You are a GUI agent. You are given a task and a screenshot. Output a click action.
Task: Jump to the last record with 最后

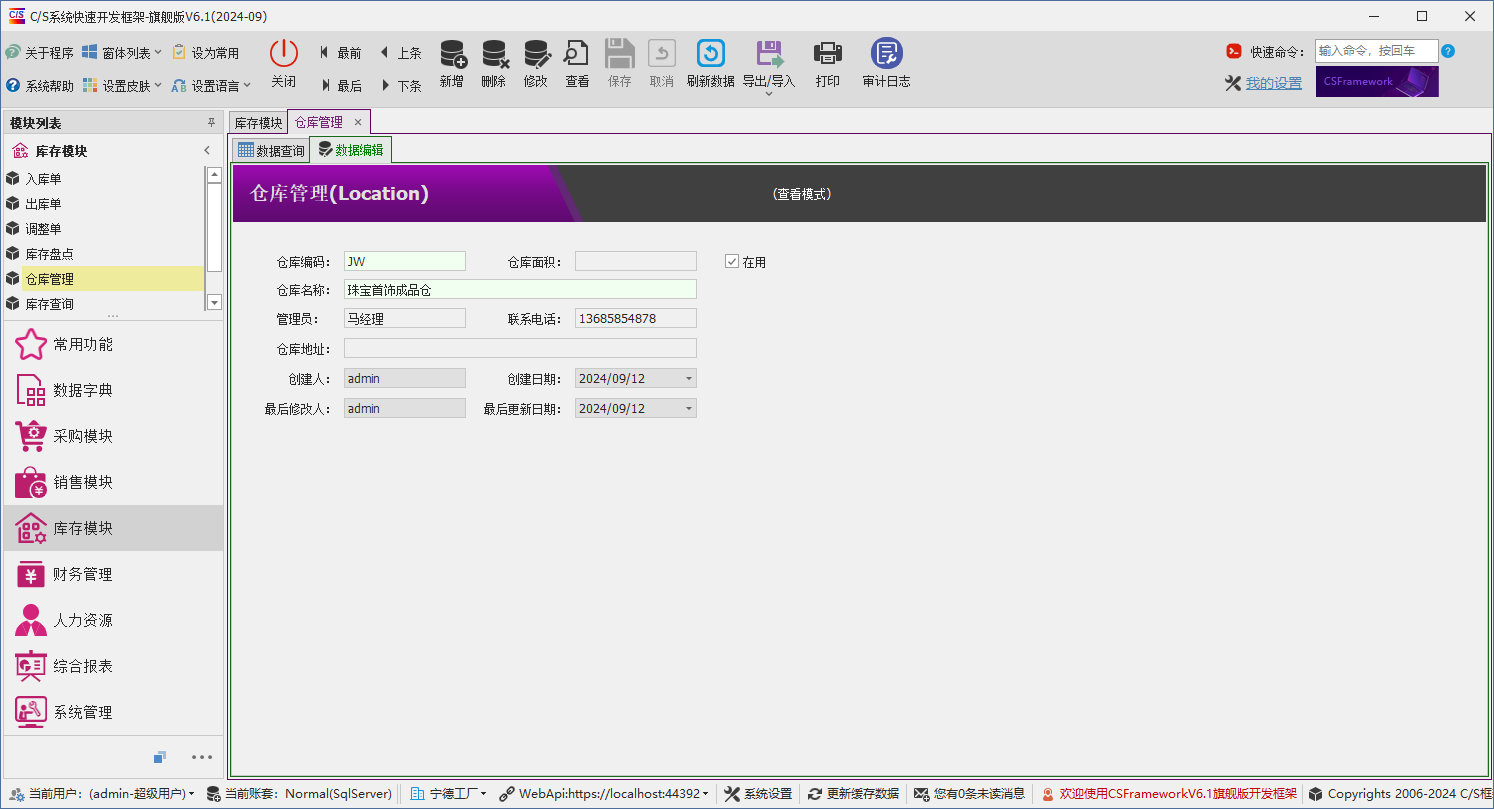tap(341, 86)
